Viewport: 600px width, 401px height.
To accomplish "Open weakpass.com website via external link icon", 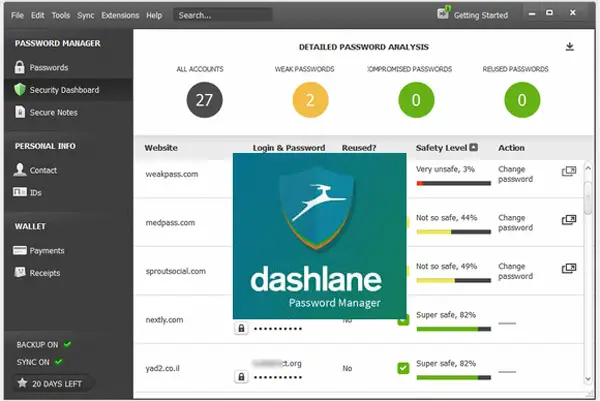I will point(569,171).
